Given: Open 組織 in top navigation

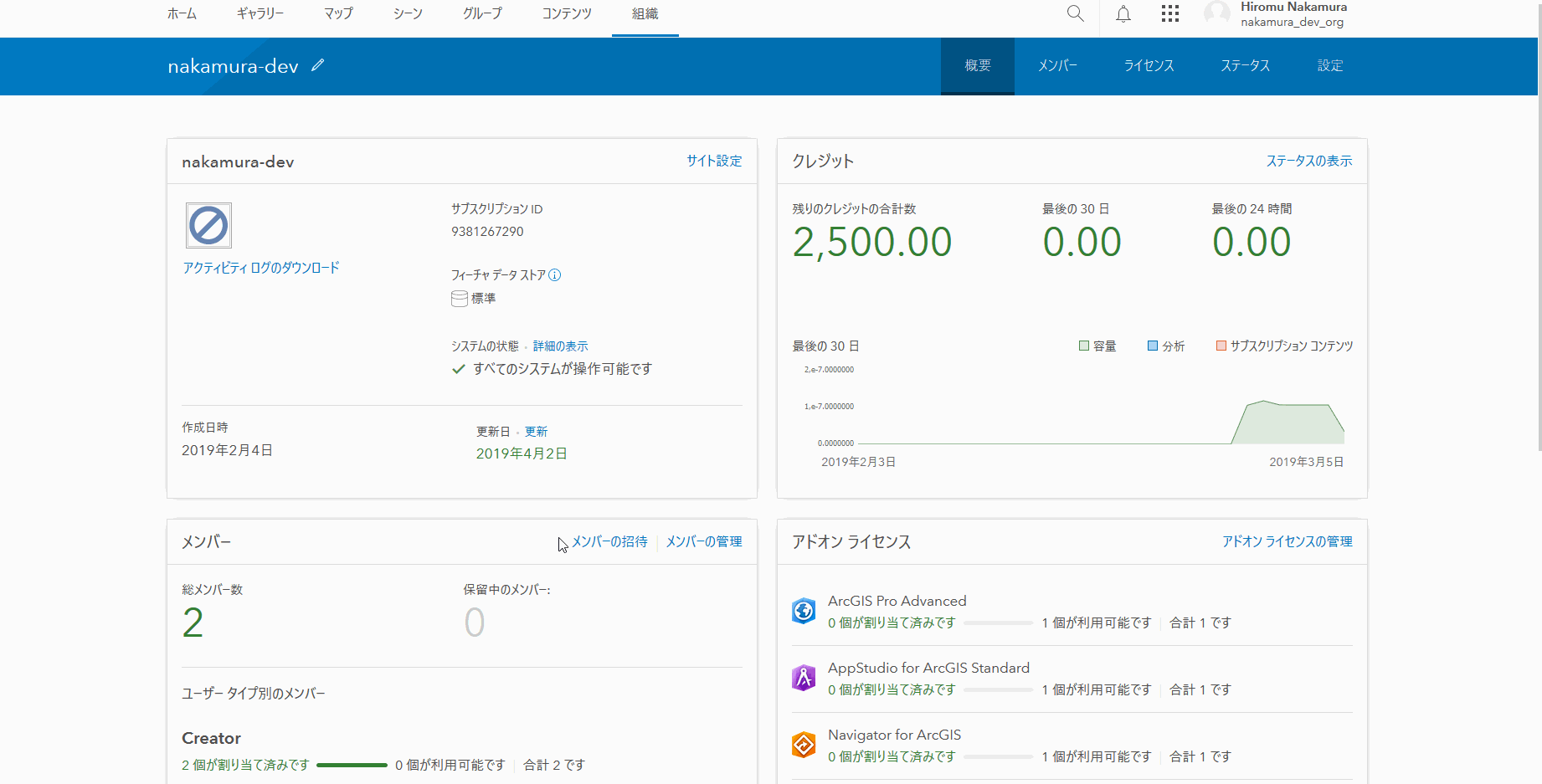Looking at the screenshot, I should [x=645, y=14].
